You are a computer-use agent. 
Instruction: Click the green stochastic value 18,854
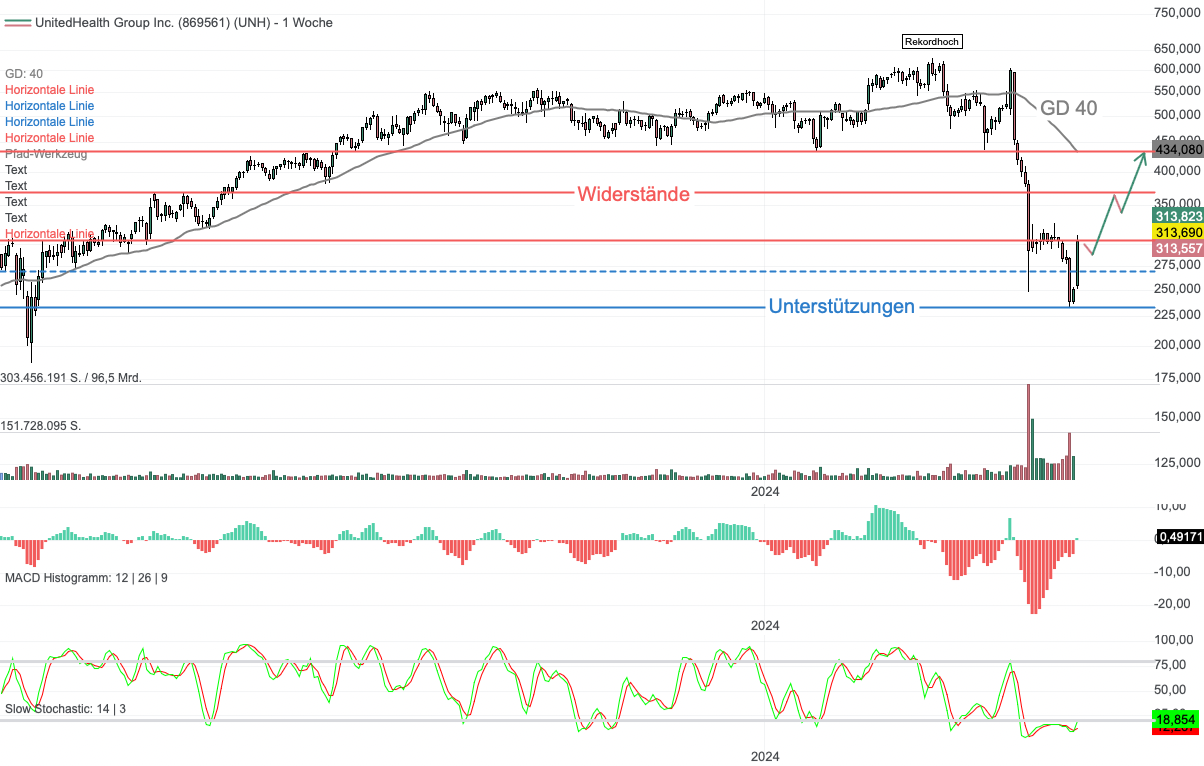click(1177, 719)
